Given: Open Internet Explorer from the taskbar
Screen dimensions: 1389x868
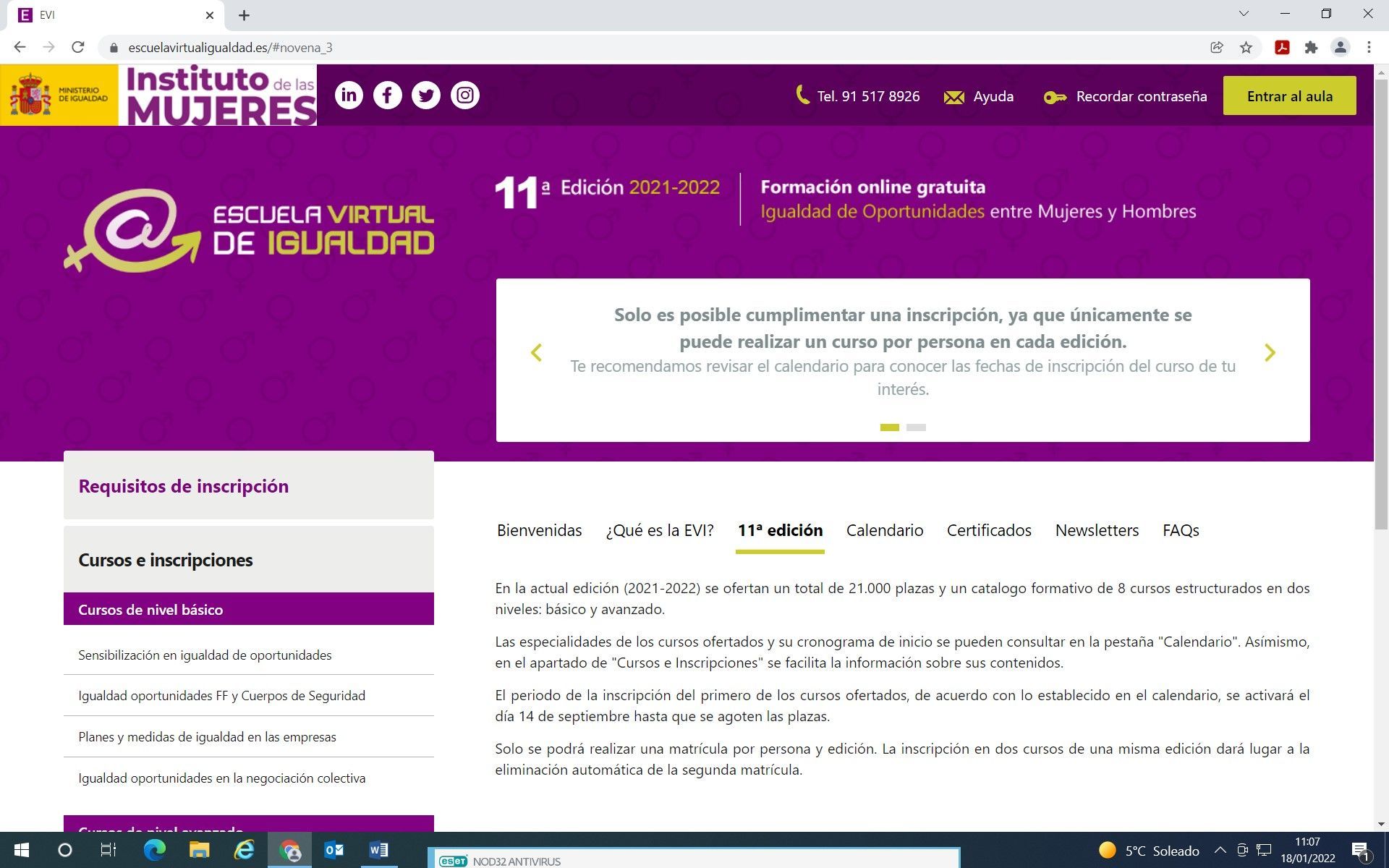Looking at the screenshot, I should pyautogui.click(x=244, y=850).
